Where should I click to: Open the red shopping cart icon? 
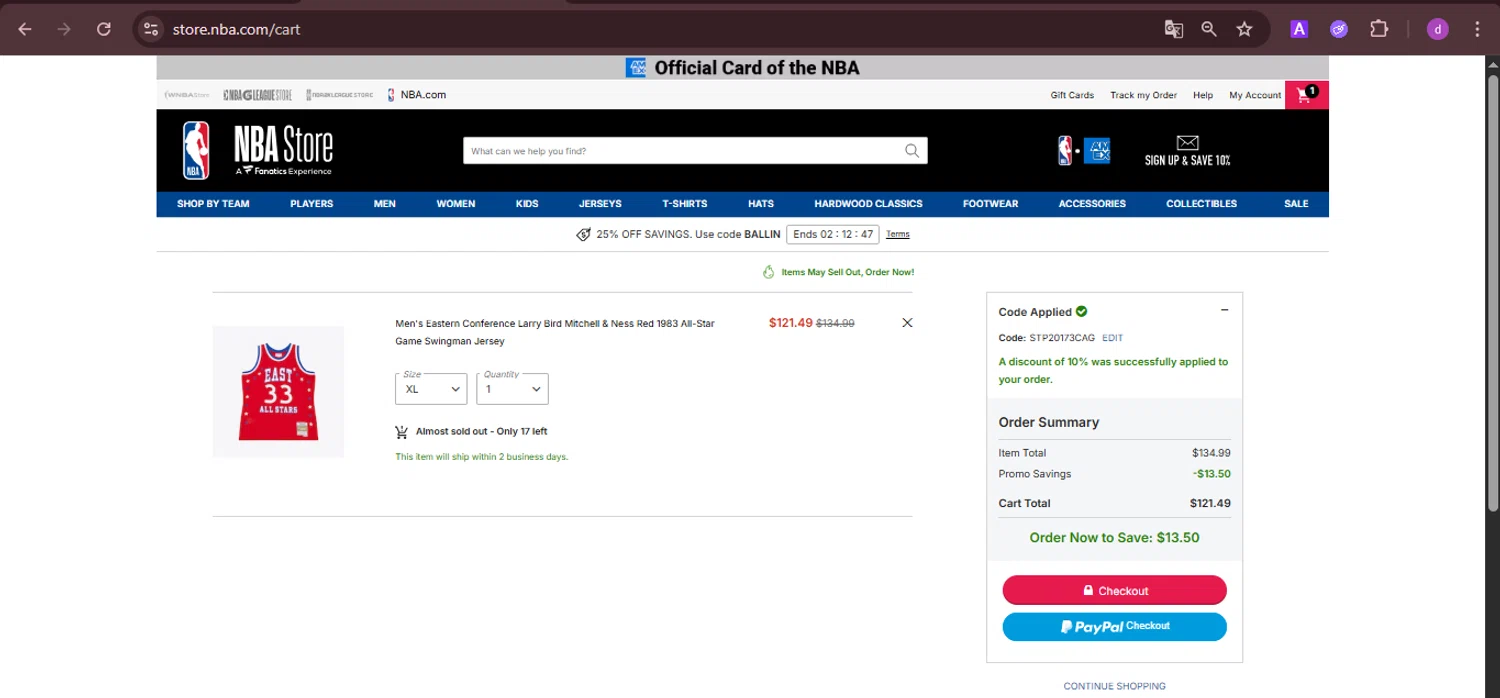coord(1306,95)
